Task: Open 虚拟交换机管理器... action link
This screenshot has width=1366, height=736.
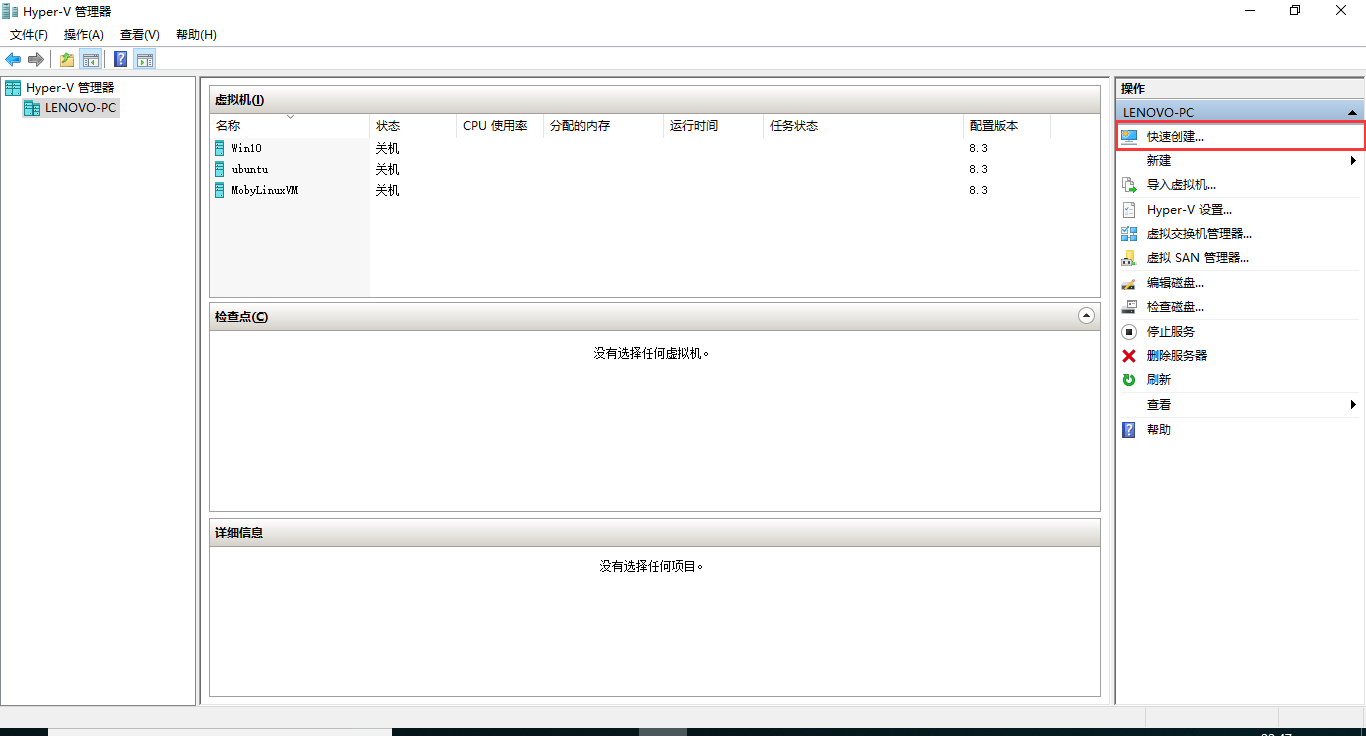Action: point(1199,234)
